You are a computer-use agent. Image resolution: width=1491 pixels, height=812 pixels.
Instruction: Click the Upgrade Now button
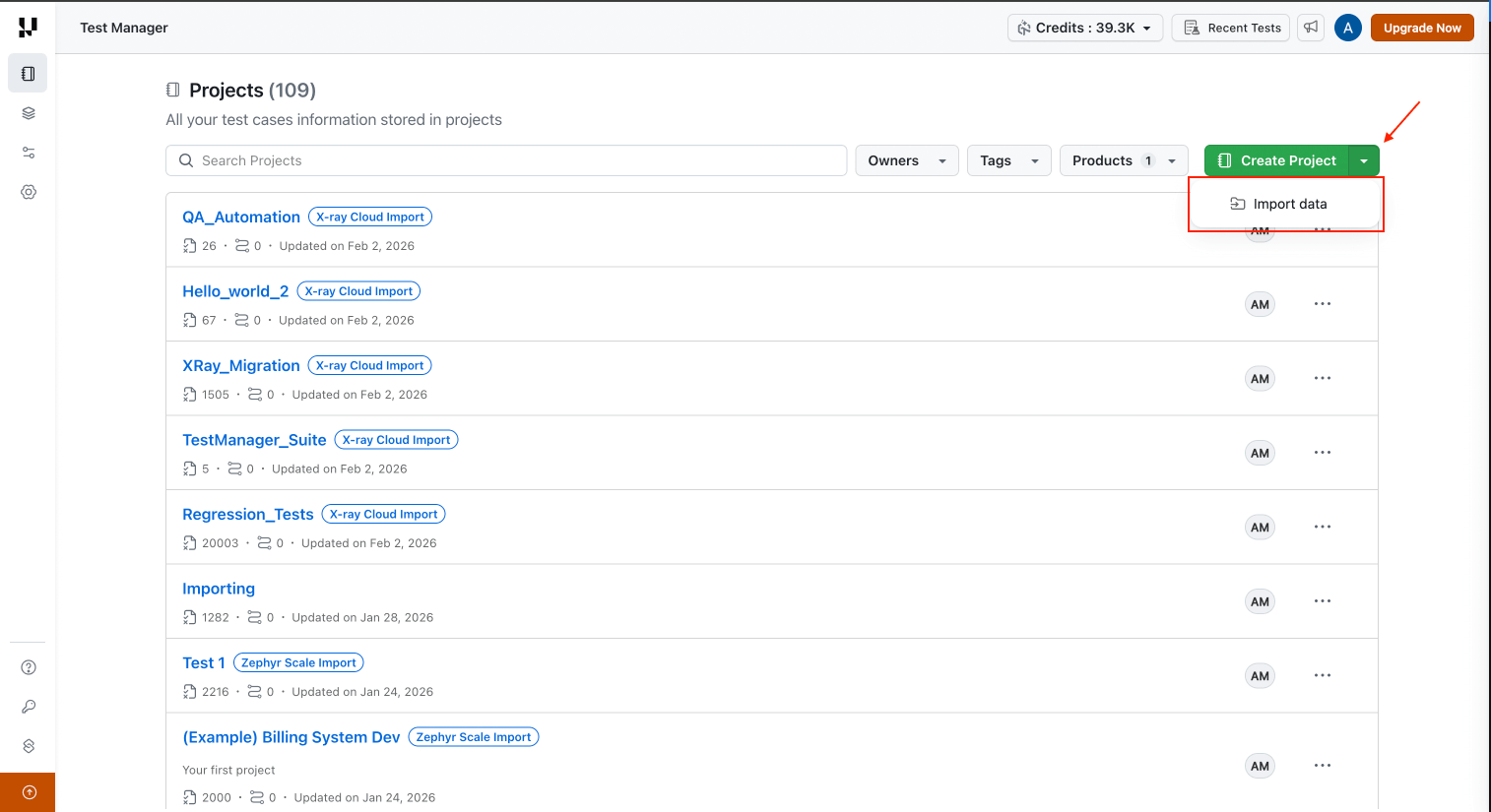(1422, 28)
